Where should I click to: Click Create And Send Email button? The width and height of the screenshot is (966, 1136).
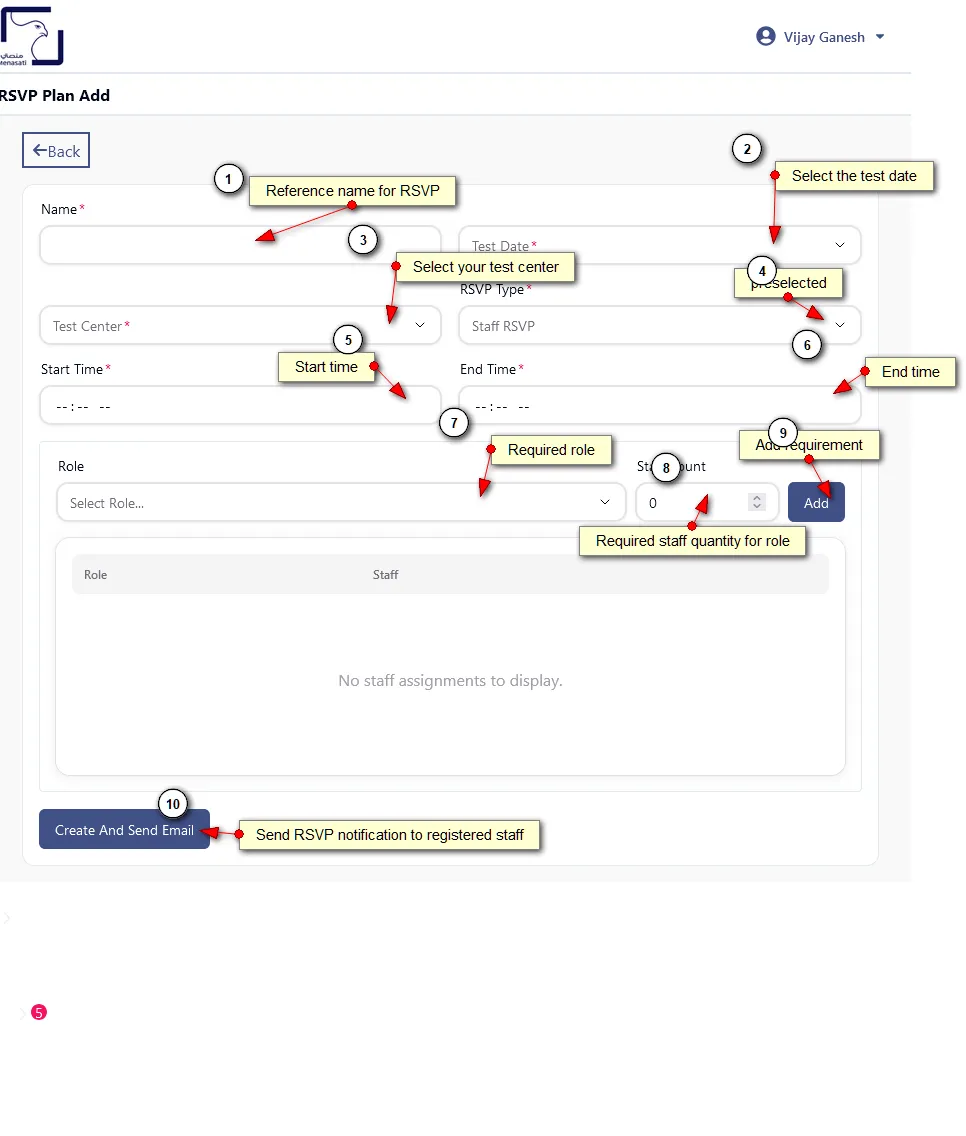[x=124, y=830]
